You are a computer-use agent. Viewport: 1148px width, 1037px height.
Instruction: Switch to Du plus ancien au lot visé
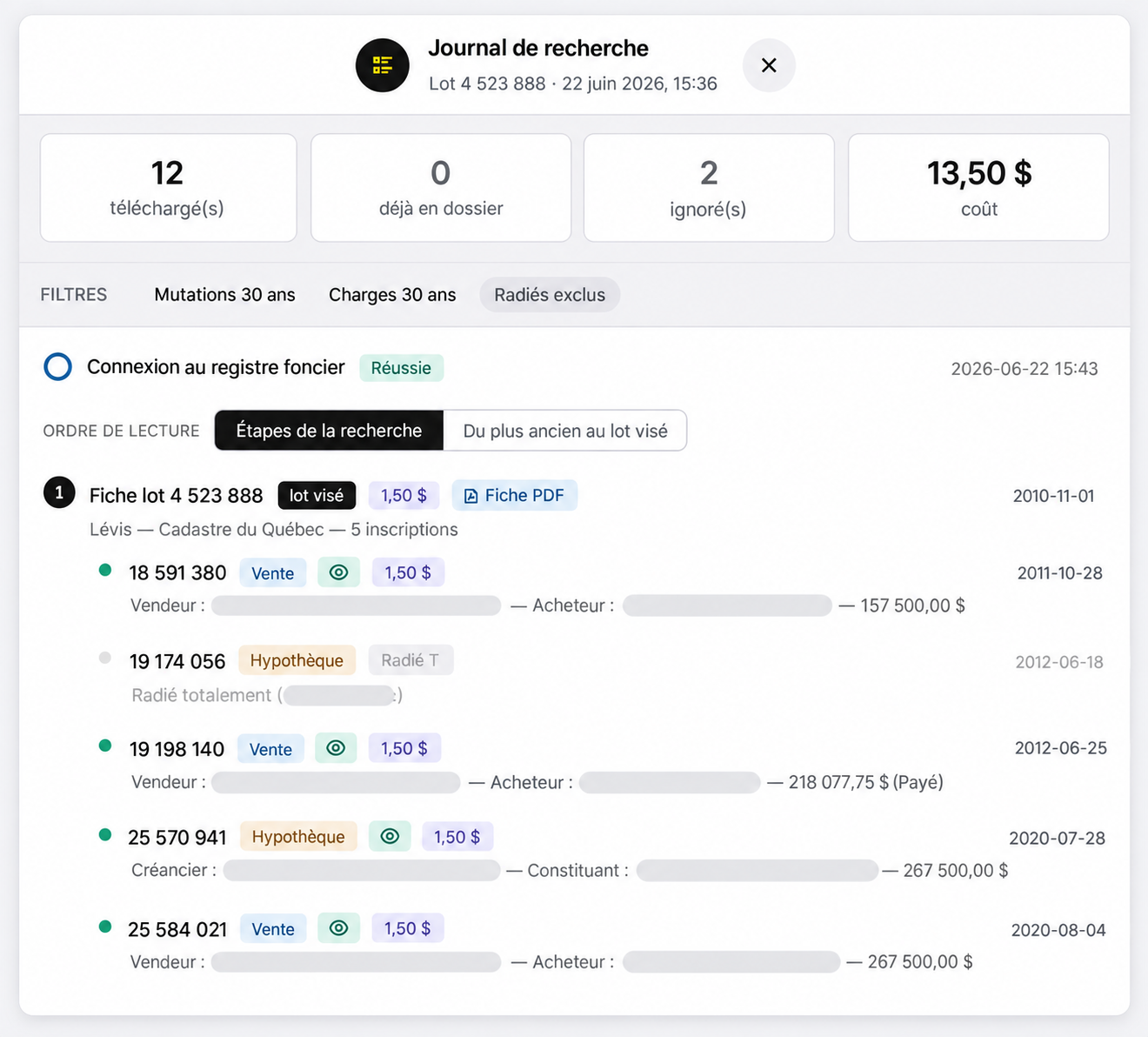[x=565, y=431]
